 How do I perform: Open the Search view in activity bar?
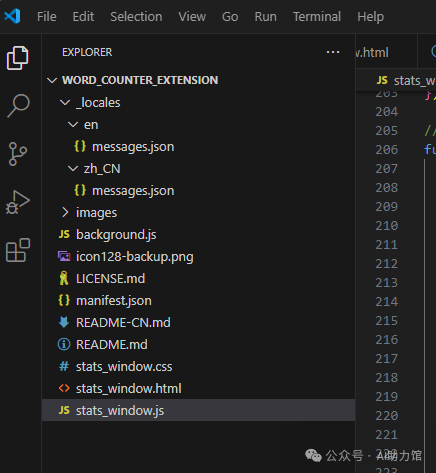18,106
